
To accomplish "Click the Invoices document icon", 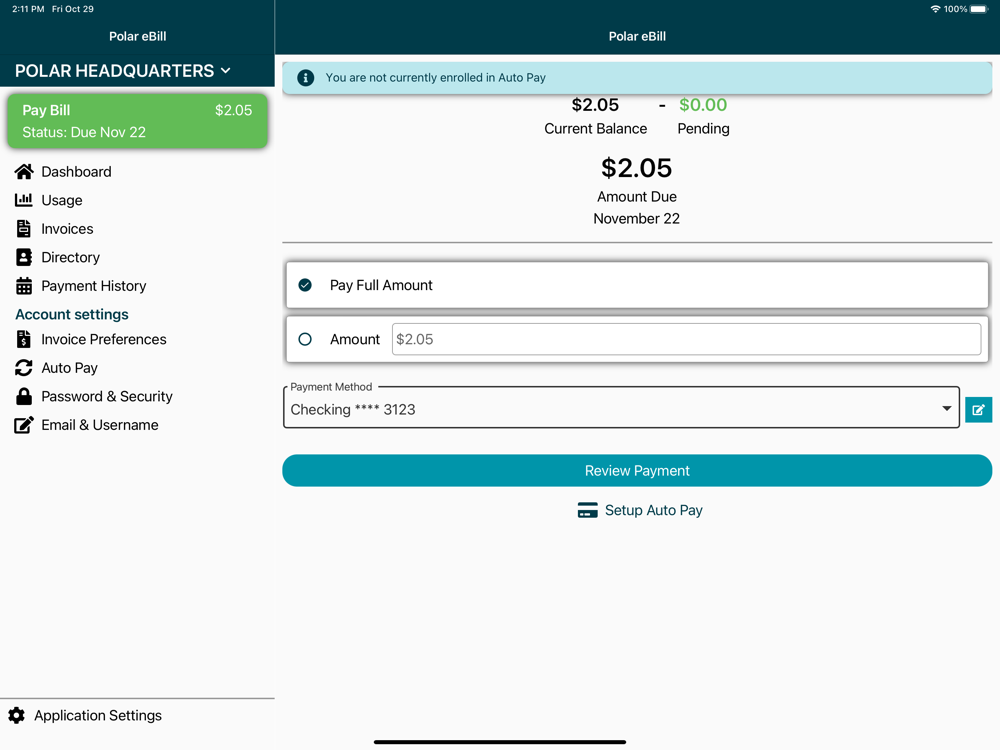I will click(x=24, y=228).
